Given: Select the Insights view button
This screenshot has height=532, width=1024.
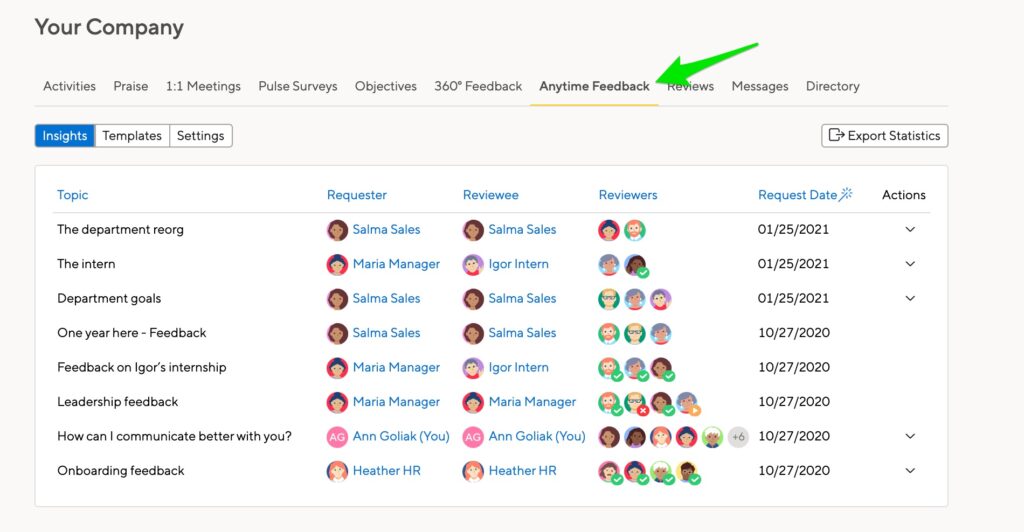Looking at the screenshot, I should 65,136.
